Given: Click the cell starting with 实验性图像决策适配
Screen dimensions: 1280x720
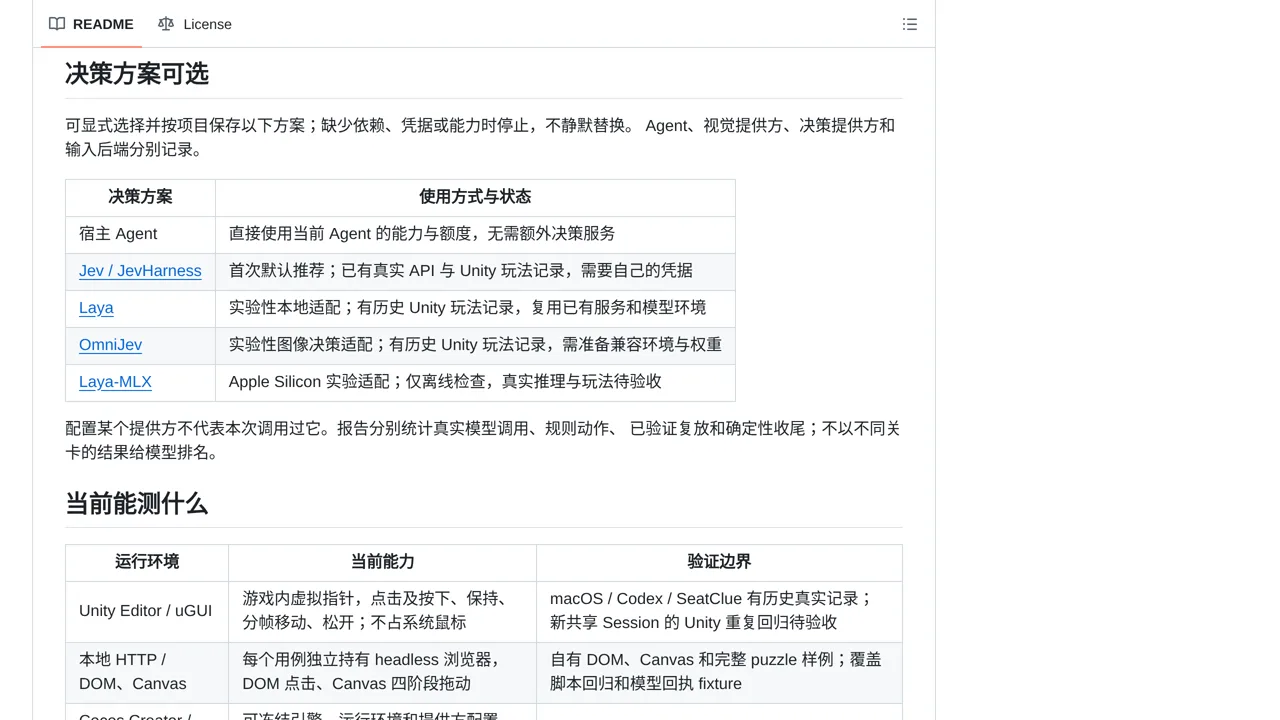Looking at the screenshot, I should pyautogui.click(x=475, y=345).
